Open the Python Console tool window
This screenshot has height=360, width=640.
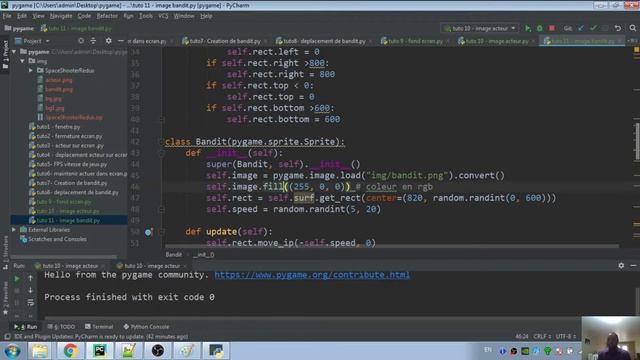click(146, 327)
